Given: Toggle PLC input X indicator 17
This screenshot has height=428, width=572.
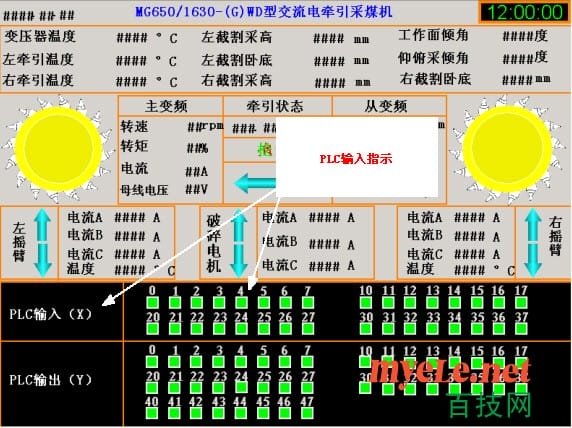Looking at the screenshot, I should pyautogui.click(x=521, y=302).
